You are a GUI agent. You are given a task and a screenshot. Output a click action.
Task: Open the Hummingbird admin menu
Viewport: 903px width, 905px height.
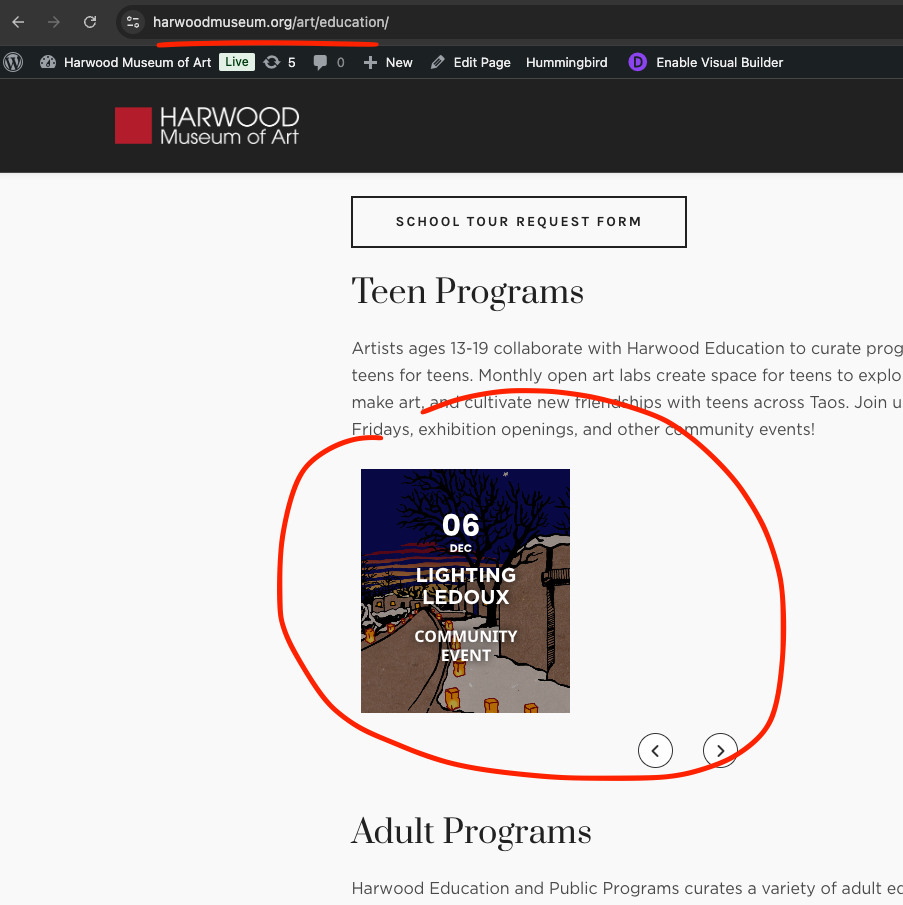pyautogui.click(x=566, y=62)
